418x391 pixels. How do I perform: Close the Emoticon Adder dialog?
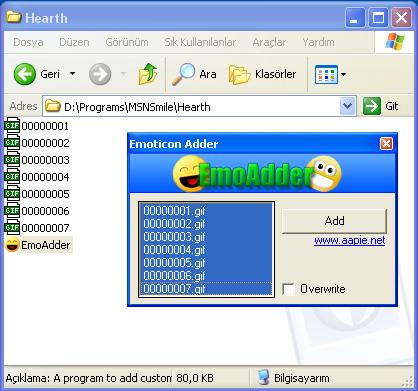coord(386,144)
